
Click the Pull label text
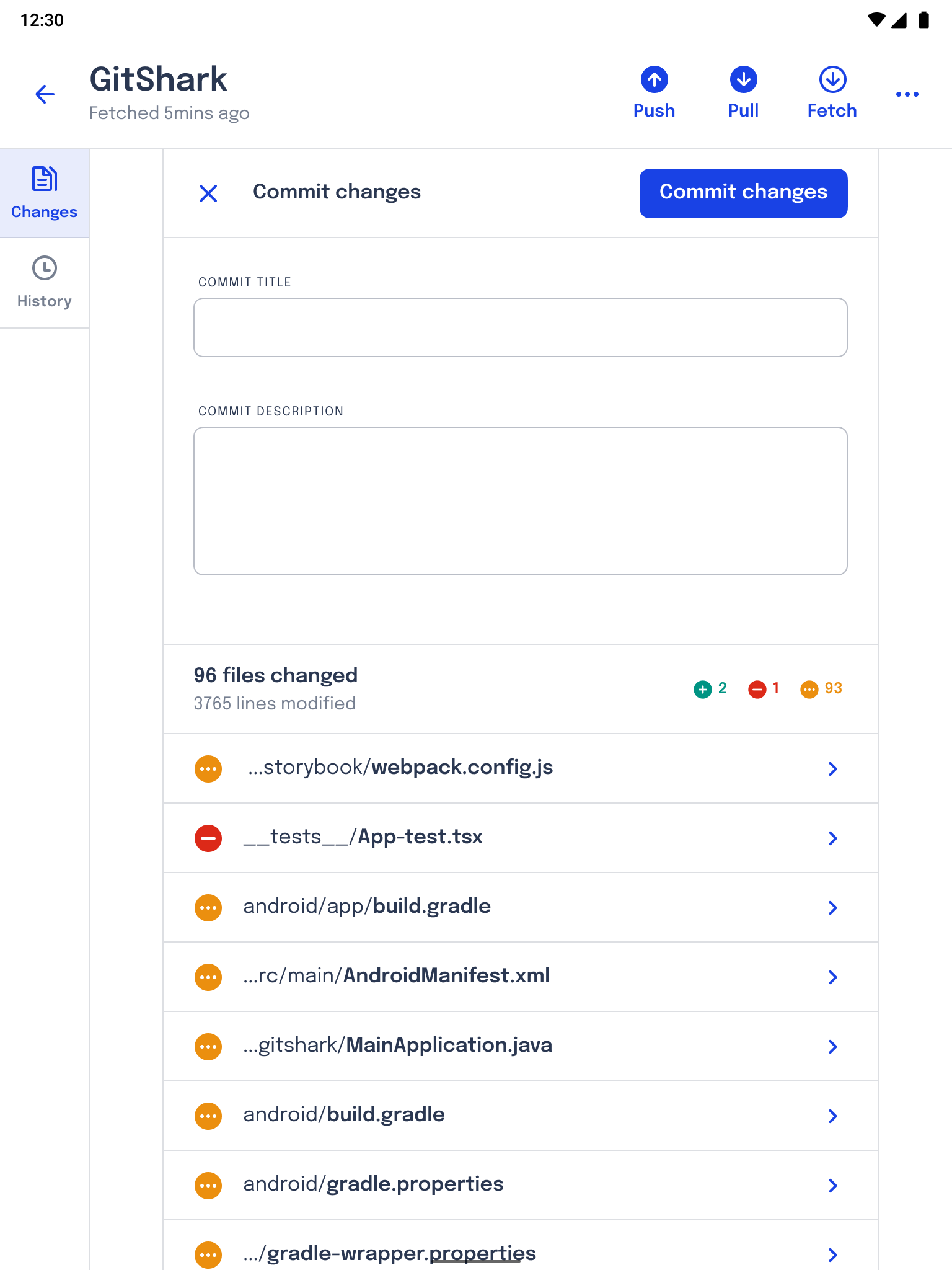[x=743, y=110]
